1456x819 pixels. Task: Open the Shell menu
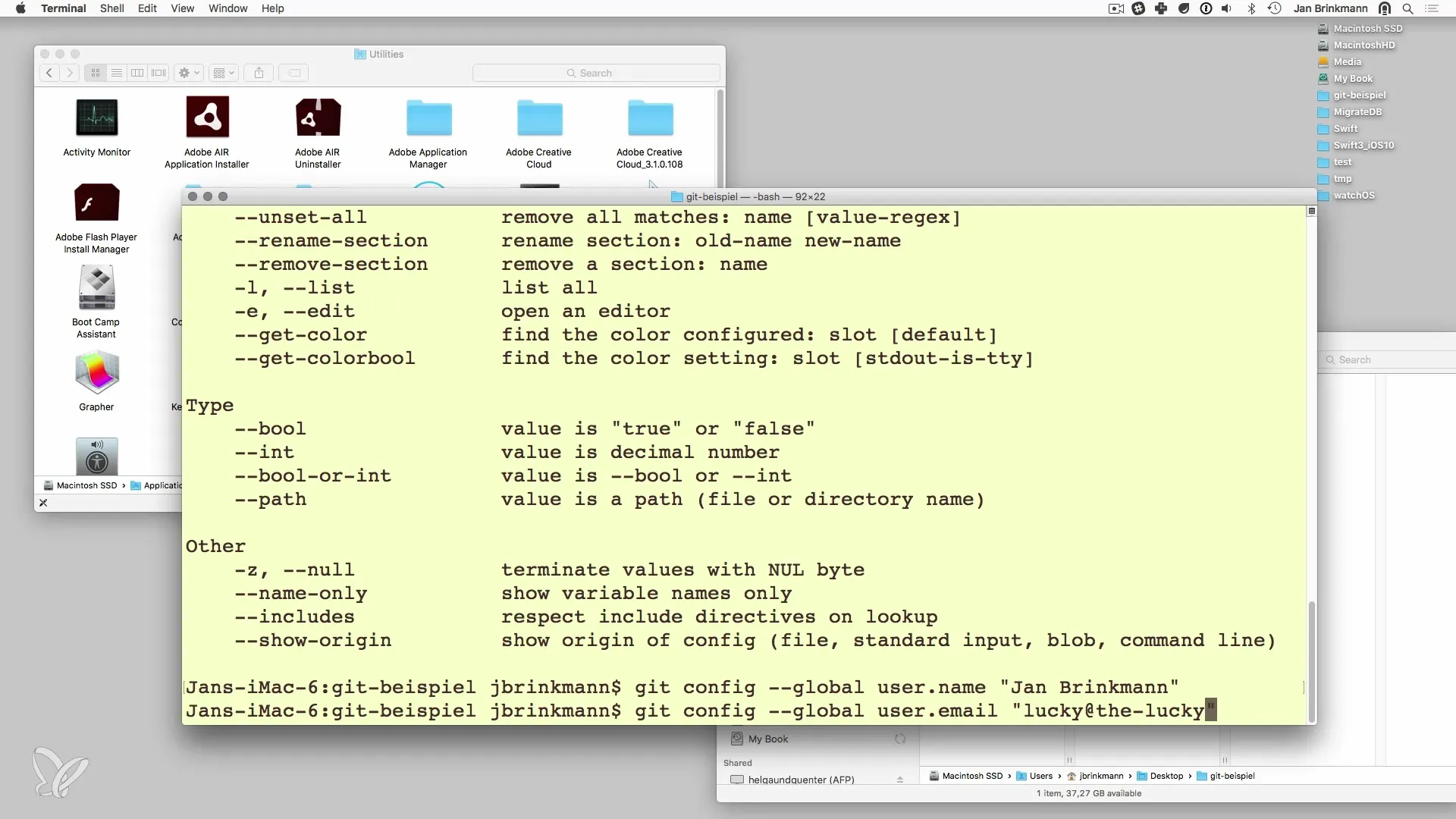click(x=112, y=8)
